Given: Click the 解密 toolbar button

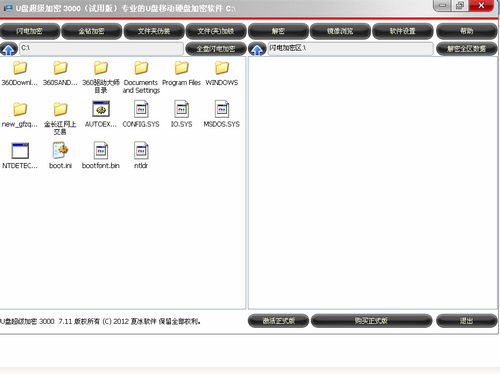Looking at the screenshot, I should point(278,31).
